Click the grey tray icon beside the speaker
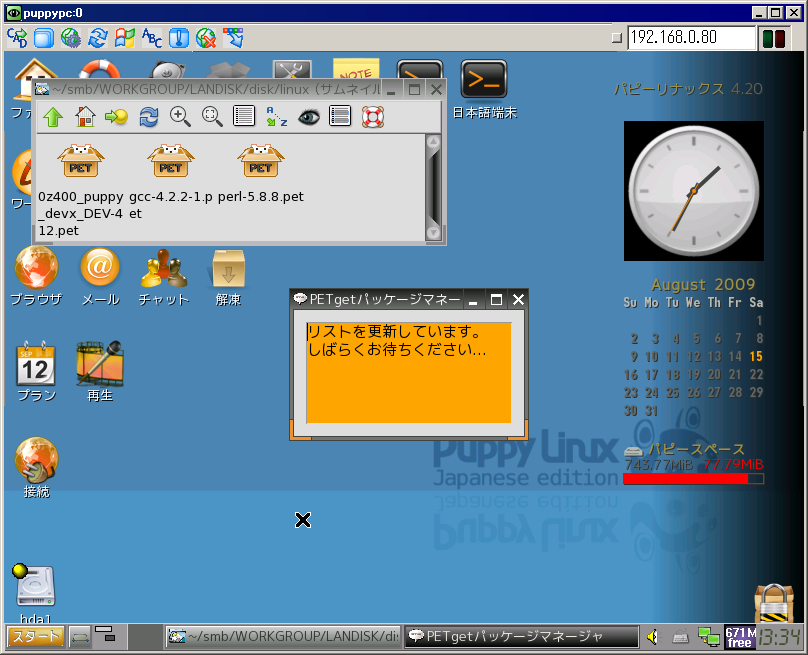This screenshot has width=808, height=655. [681, 638]
